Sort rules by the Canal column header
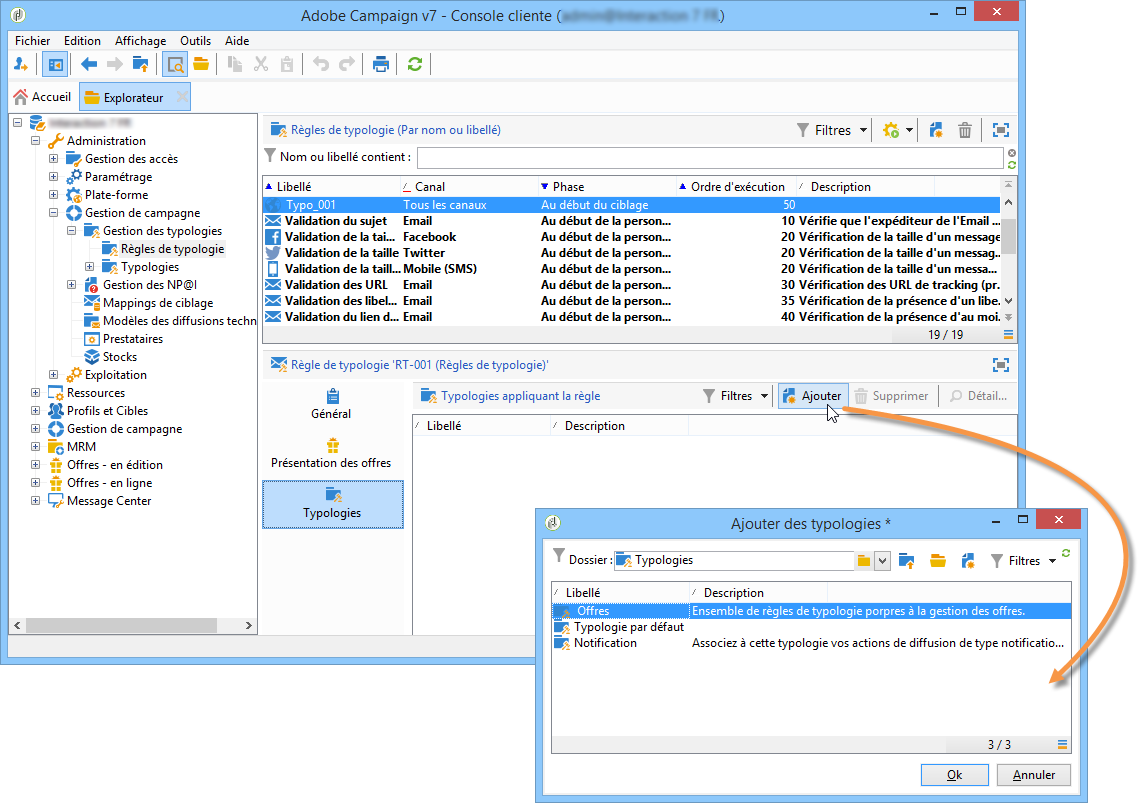Viewport: 1139px width, 803px height. [x=469, y=187]
